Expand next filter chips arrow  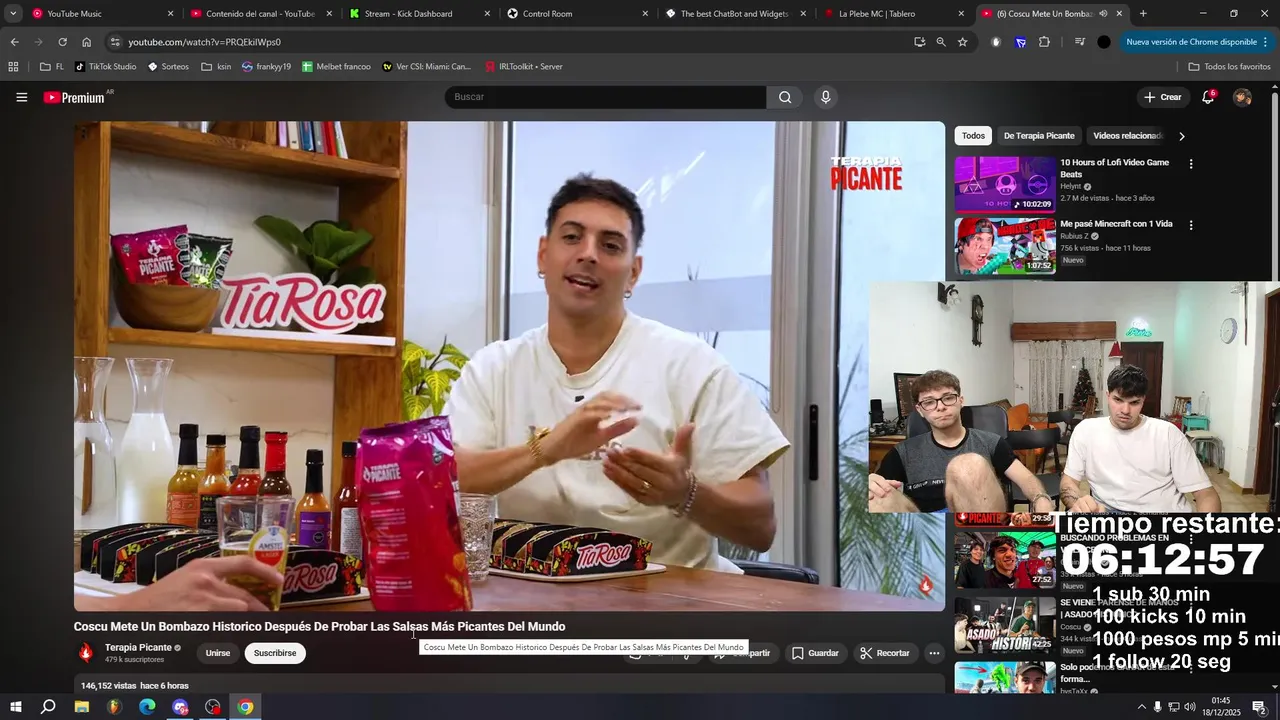point(1182,136)
